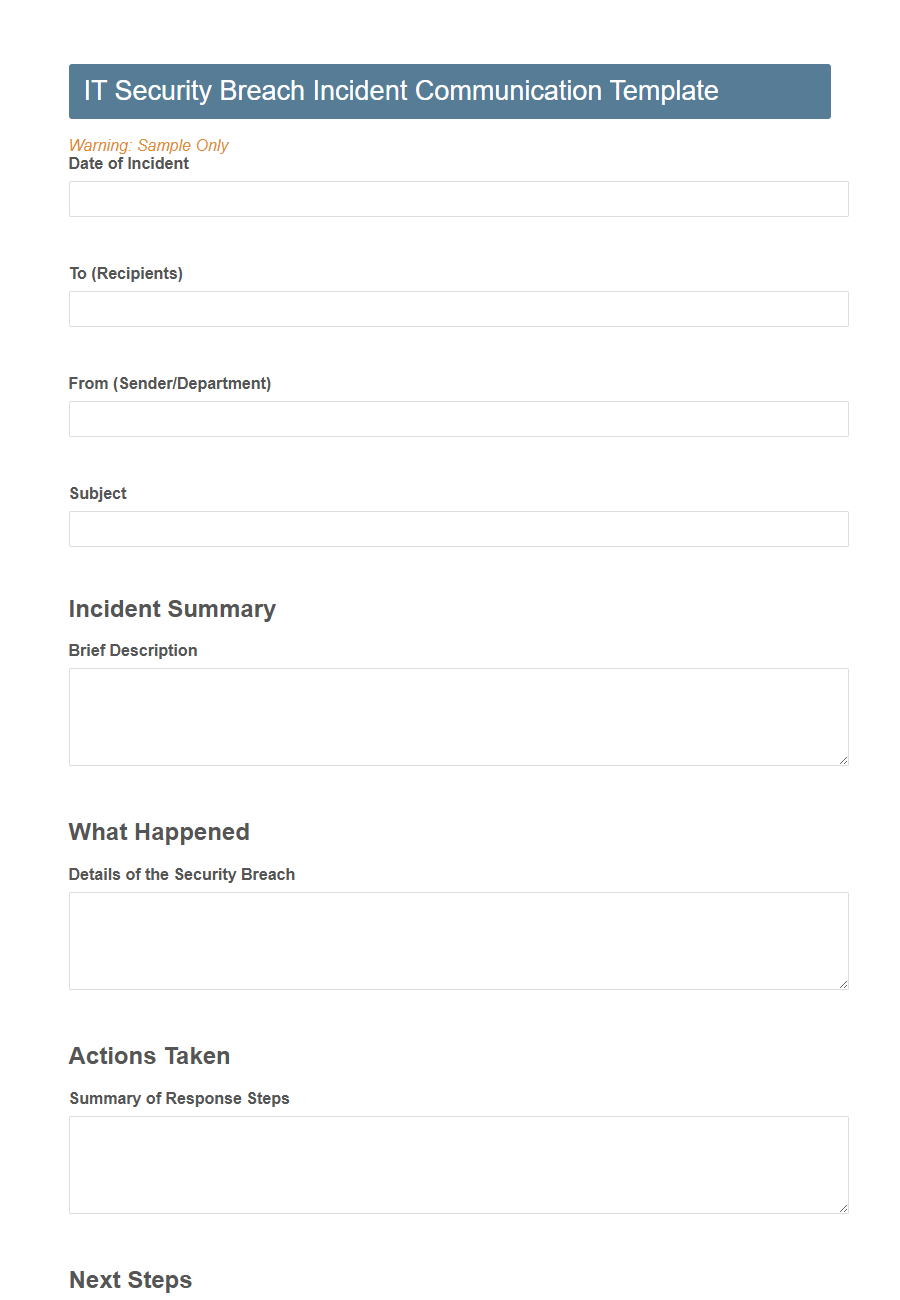Viewport: 900px width, 1300px height.
Task: Click the Incident Summary section heading
Action: 172,609
